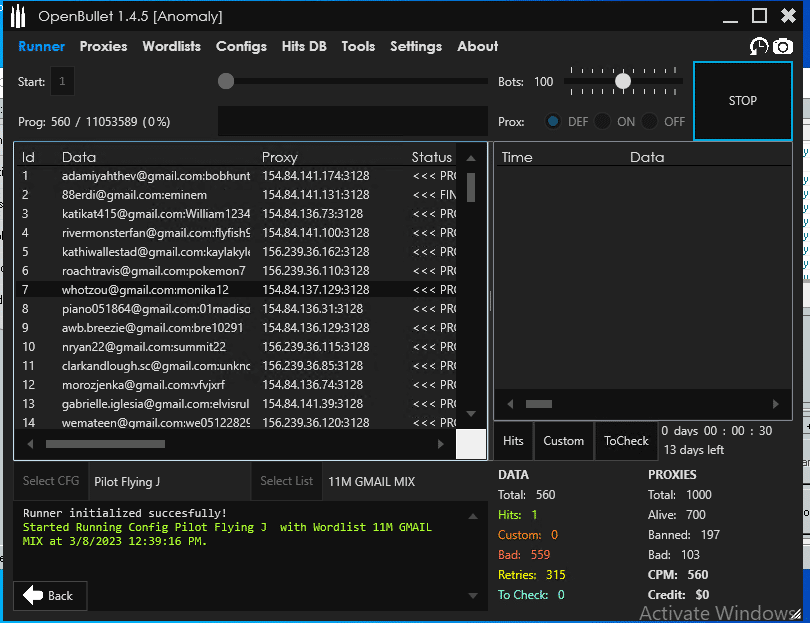This screenshot has width=810, height=623.
Task: Click the down arrow of runner list scrollbar
Action: 471,413
